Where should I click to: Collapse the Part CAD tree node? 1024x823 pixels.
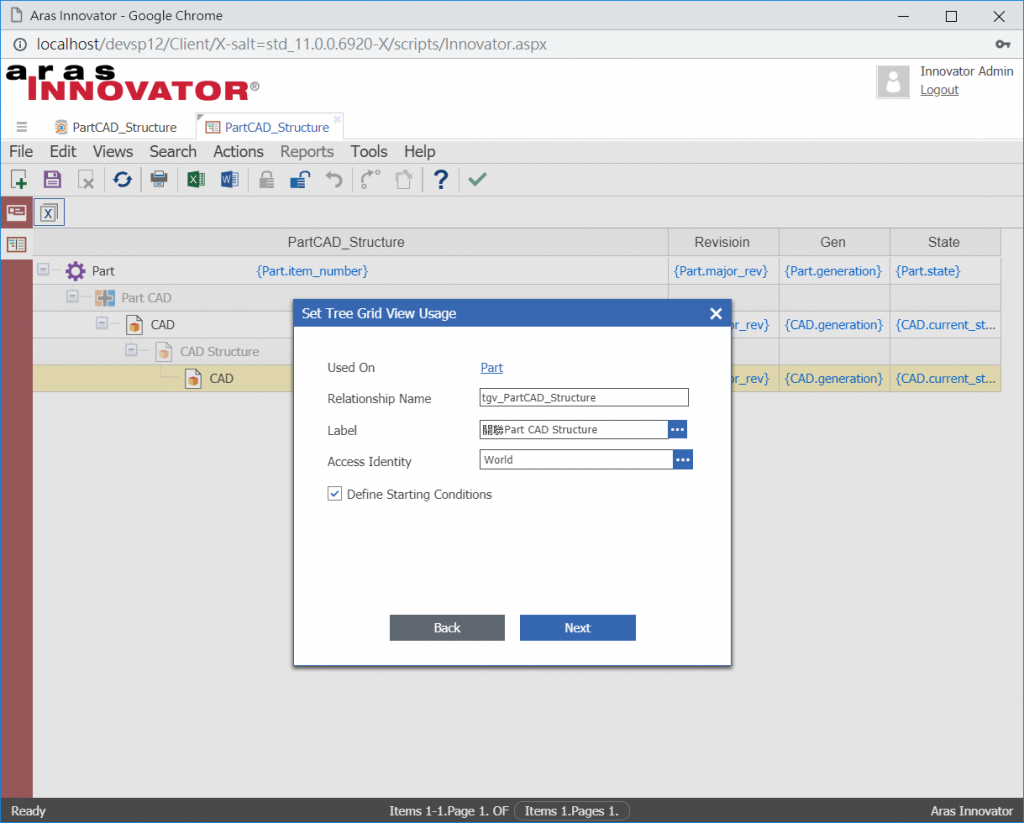tap(72, 296)
